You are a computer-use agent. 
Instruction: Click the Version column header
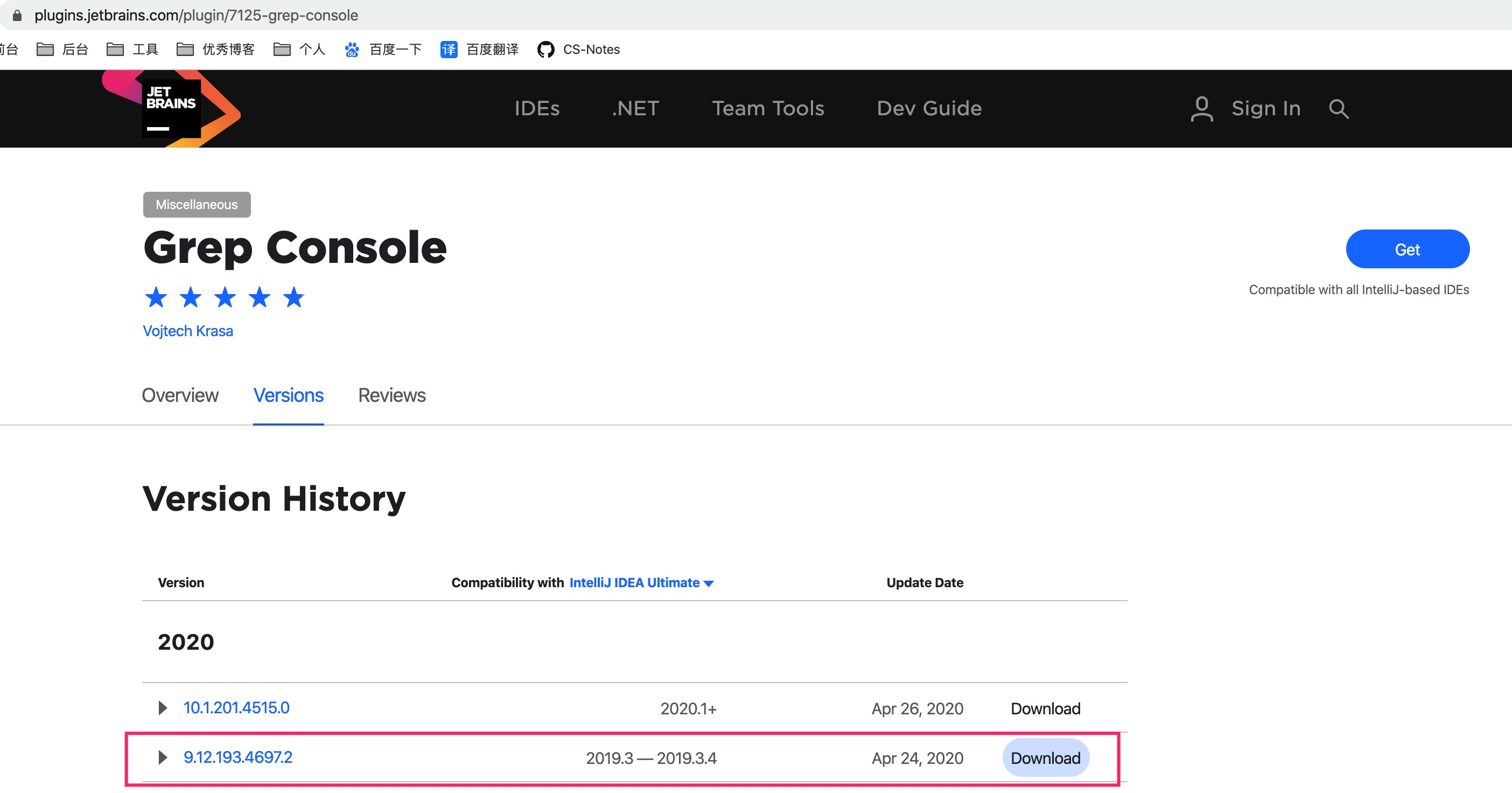pyautogui.click(x=181, y=583)
